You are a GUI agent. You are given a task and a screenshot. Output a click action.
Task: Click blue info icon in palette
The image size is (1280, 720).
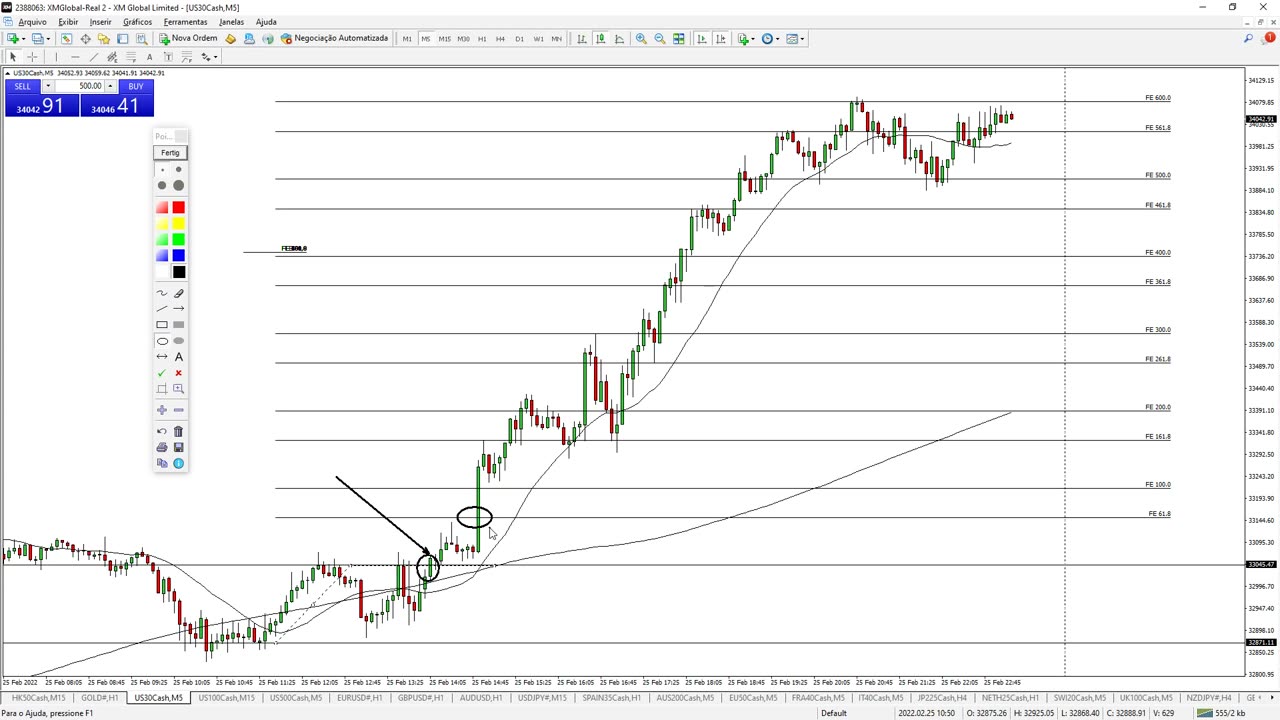(178, 463)
